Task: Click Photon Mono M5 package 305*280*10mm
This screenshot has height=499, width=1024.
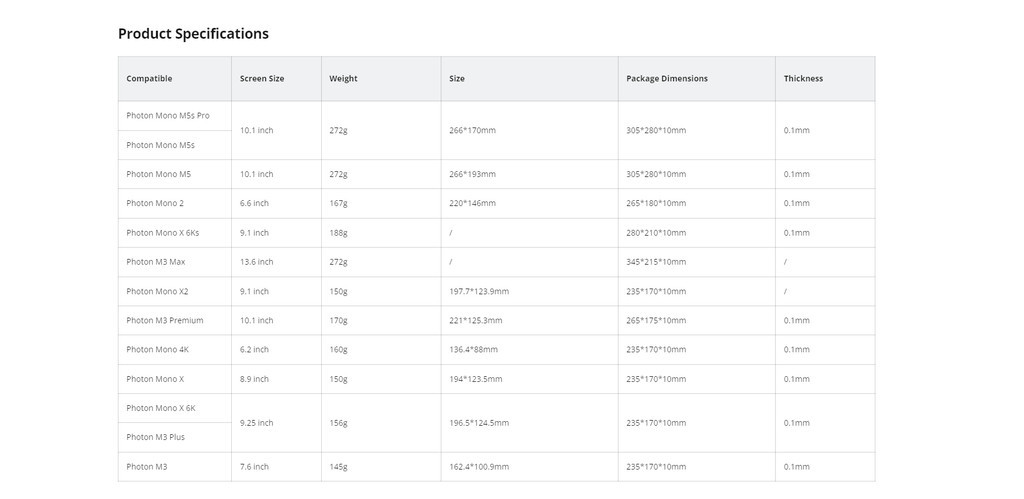Action: [656, 174]
